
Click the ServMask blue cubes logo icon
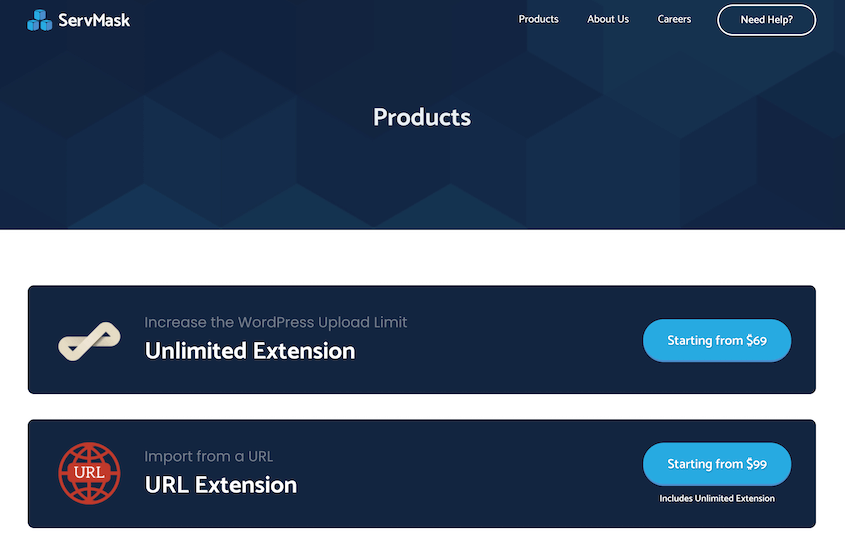tap(39, 20)
